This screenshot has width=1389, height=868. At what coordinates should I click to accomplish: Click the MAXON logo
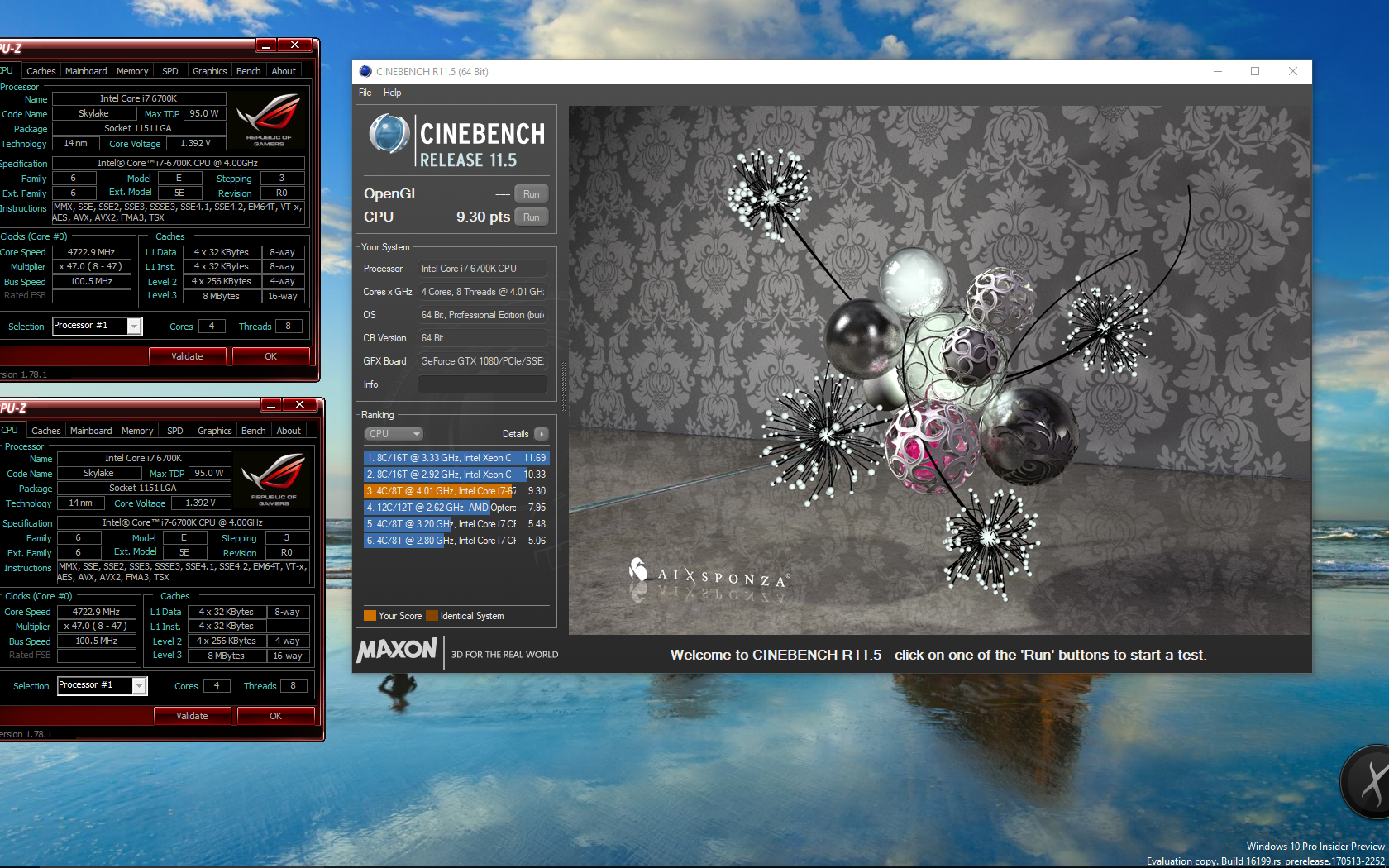(397, 651)
